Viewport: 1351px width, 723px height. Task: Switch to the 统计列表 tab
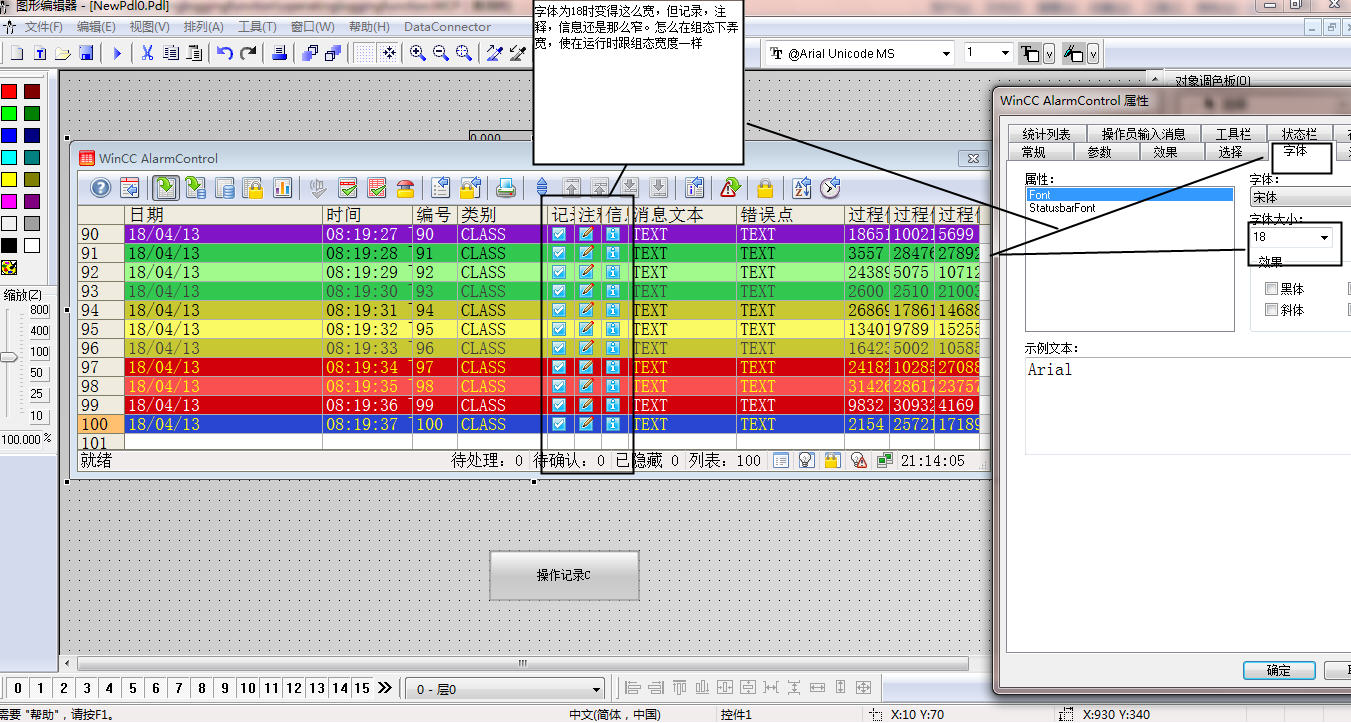point(1046,134)
